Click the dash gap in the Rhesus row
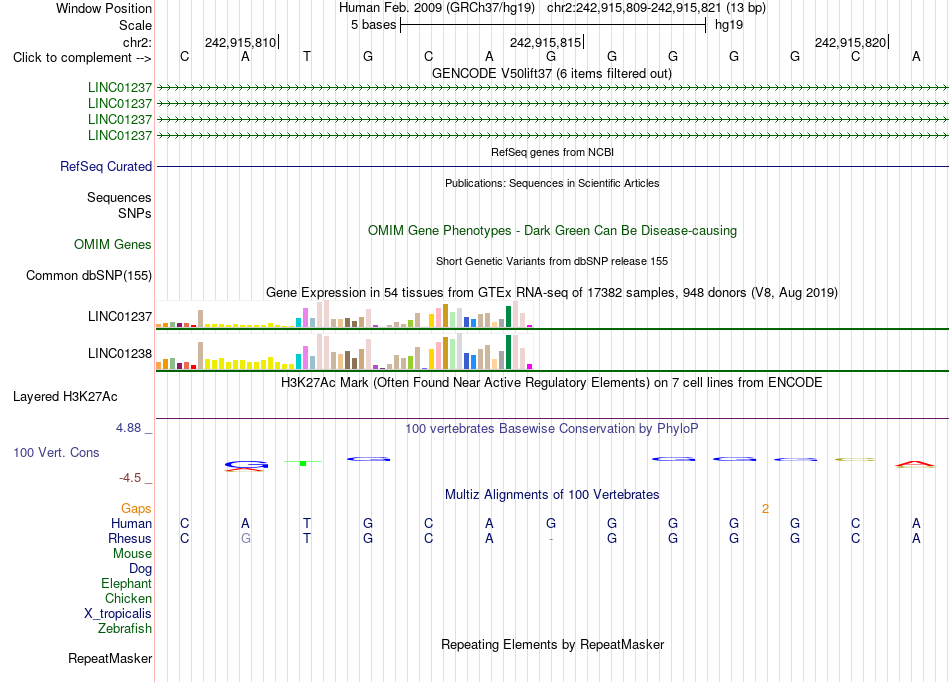The image size is (950, 682). click(x=551, y=538)
